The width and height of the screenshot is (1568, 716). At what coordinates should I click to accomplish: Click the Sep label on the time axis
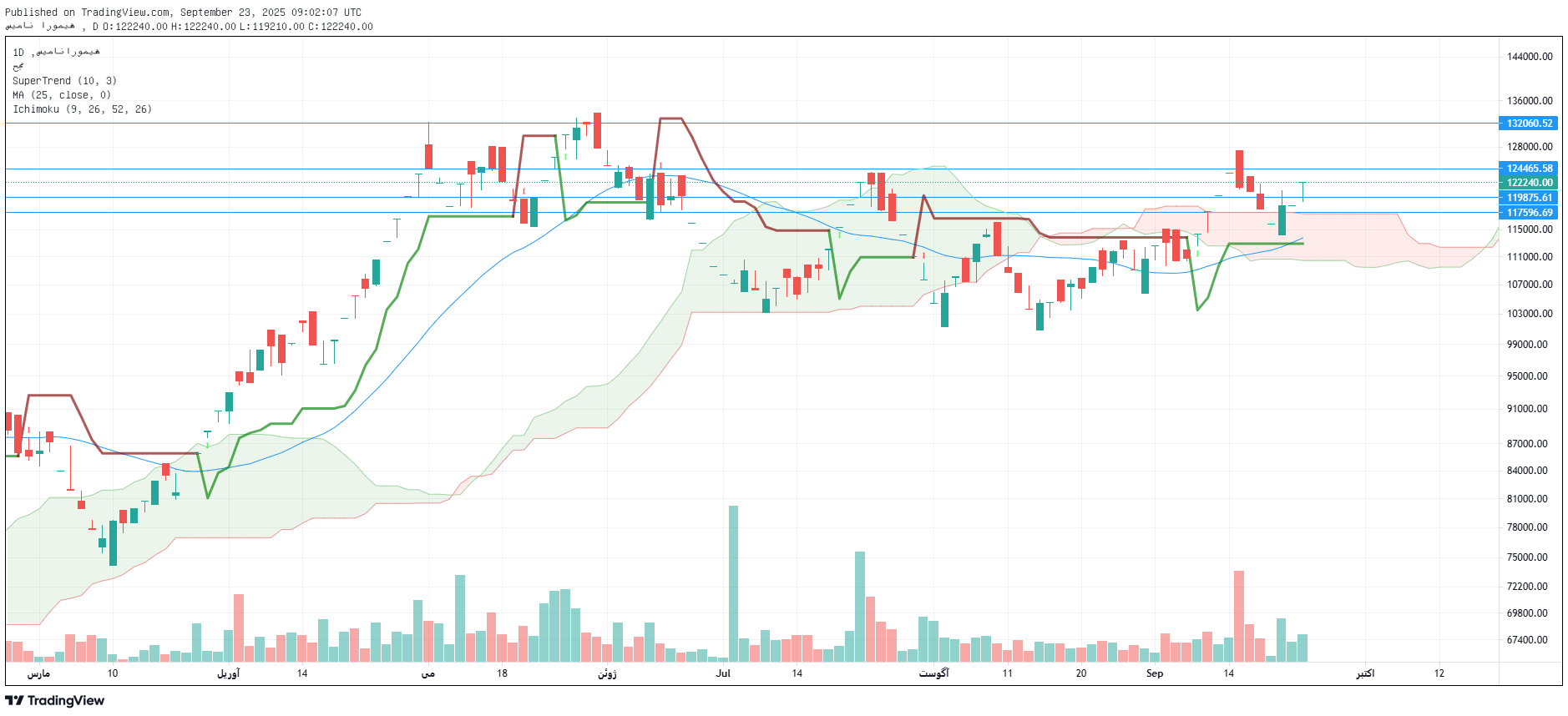[x=1155, y=673]
